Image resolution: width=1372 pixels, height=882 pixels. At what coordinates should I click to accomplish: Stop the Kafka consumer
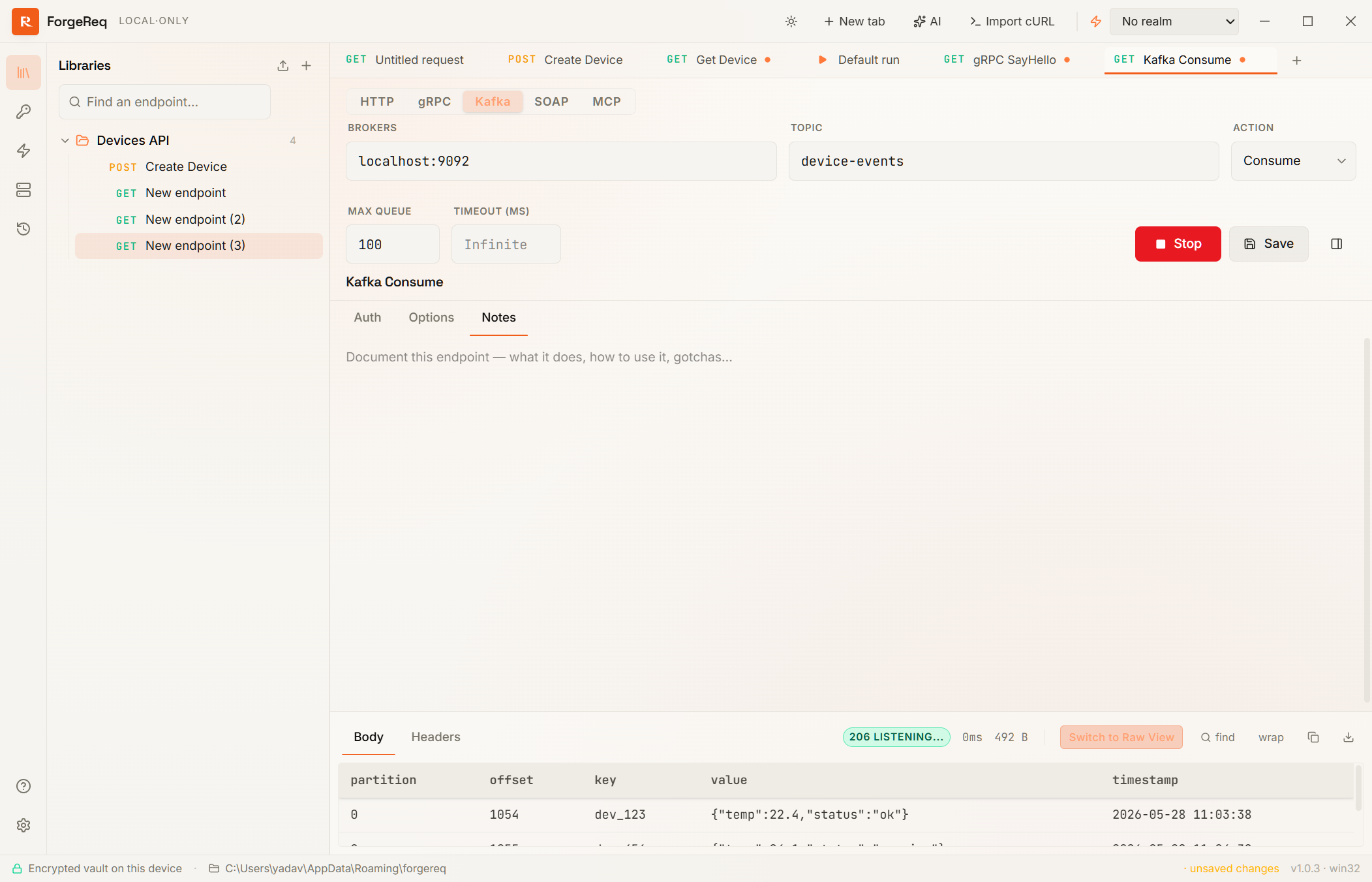coord(1178,244)
